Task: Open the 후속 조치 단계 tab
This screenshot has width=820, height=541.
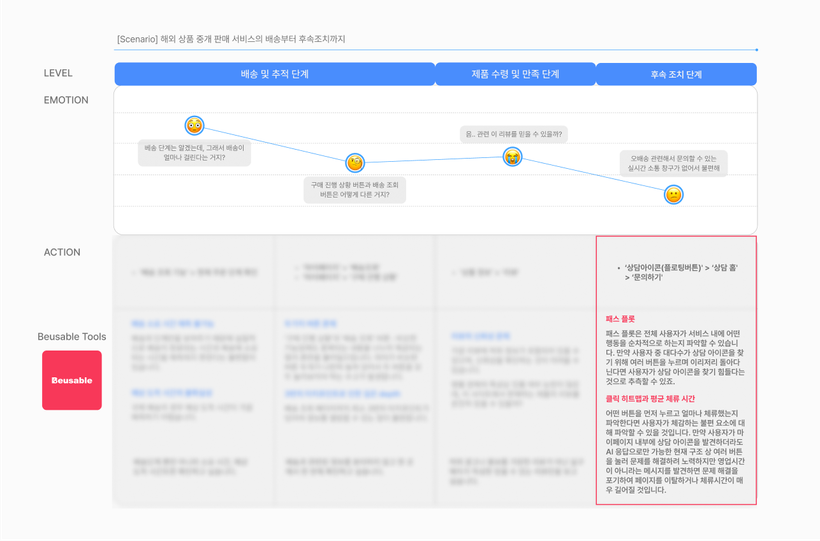Action: (676, 75)
